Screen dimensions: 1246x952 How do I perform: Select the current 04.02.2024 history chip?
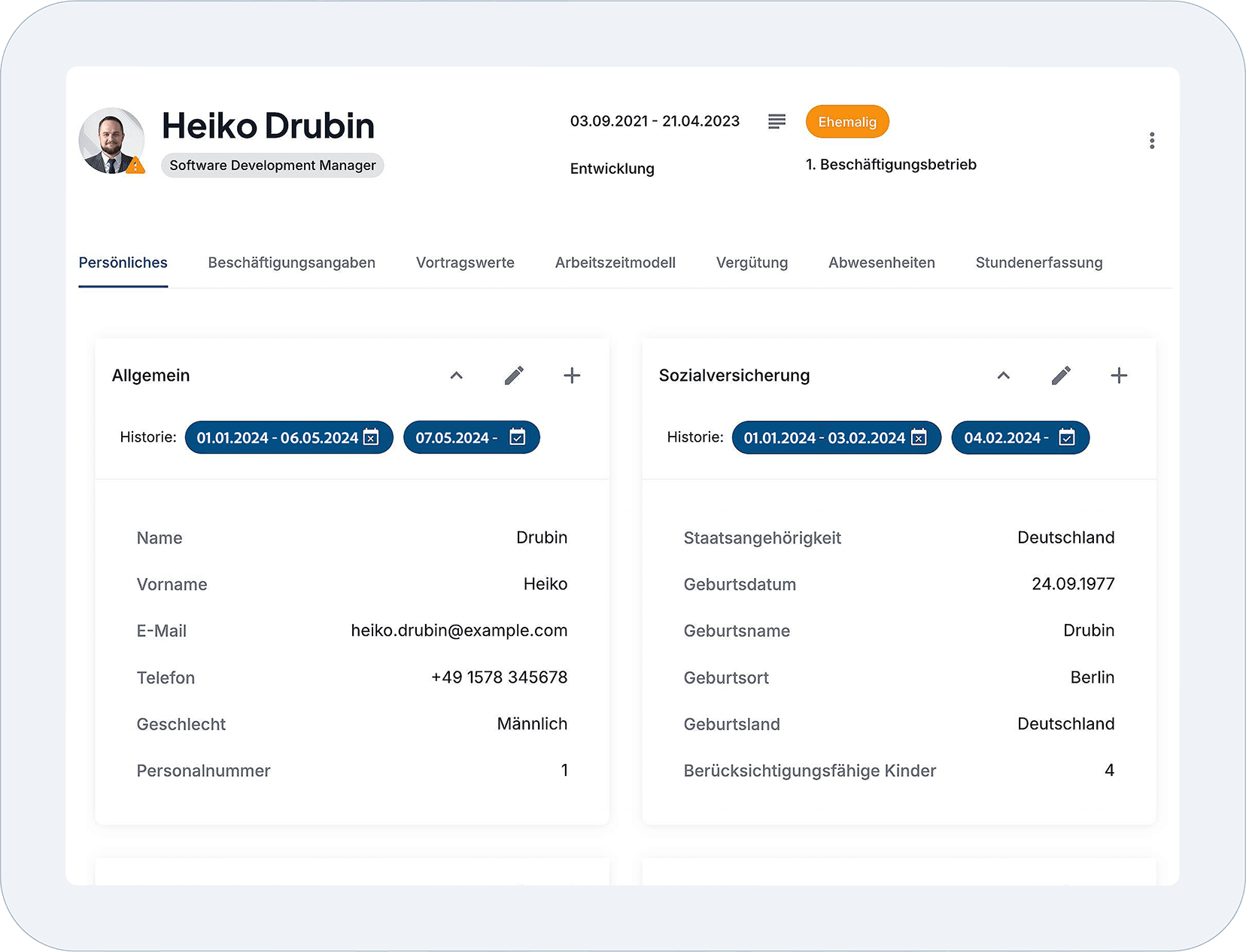pos(1007,438)
